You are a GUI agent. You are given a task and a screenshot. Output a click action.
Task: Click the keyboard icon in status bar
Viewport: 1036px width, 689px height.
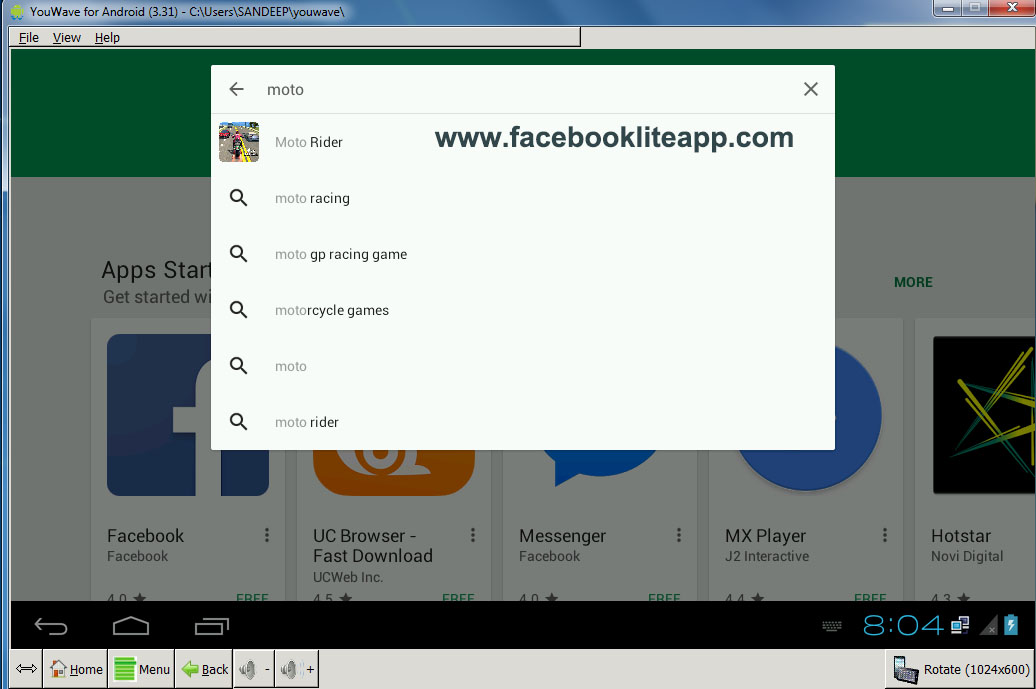pyautogui.click(x=832, y=626)
